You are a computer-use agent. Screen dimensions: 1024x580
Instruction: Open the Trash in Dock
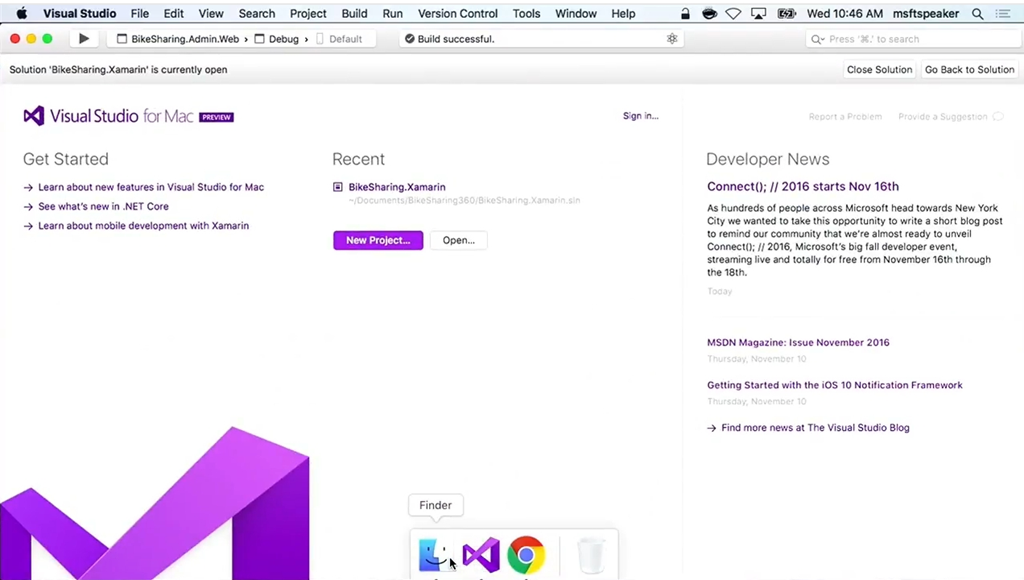coord(591,555)
